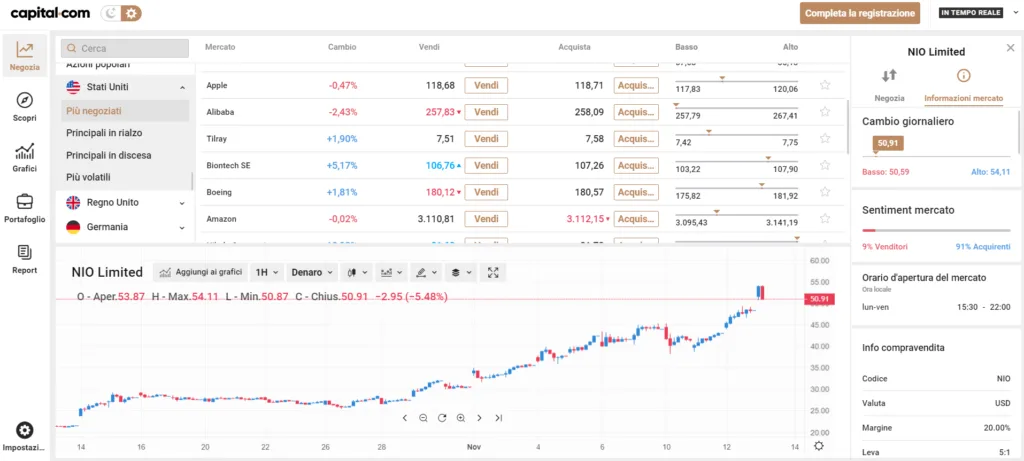
Task: Star Alibaba as a favorite
Action: [x=825, y=112]
